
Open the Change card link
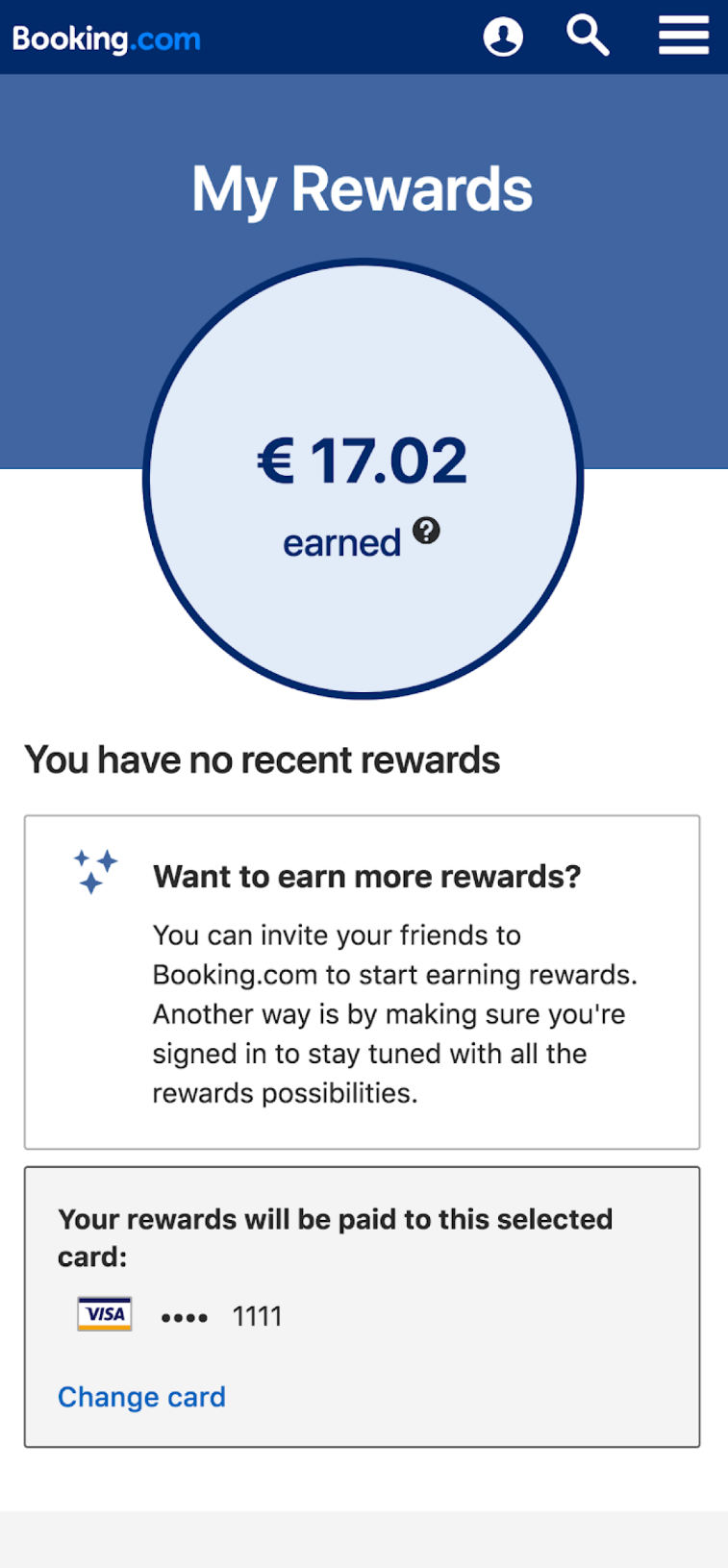140,1396
